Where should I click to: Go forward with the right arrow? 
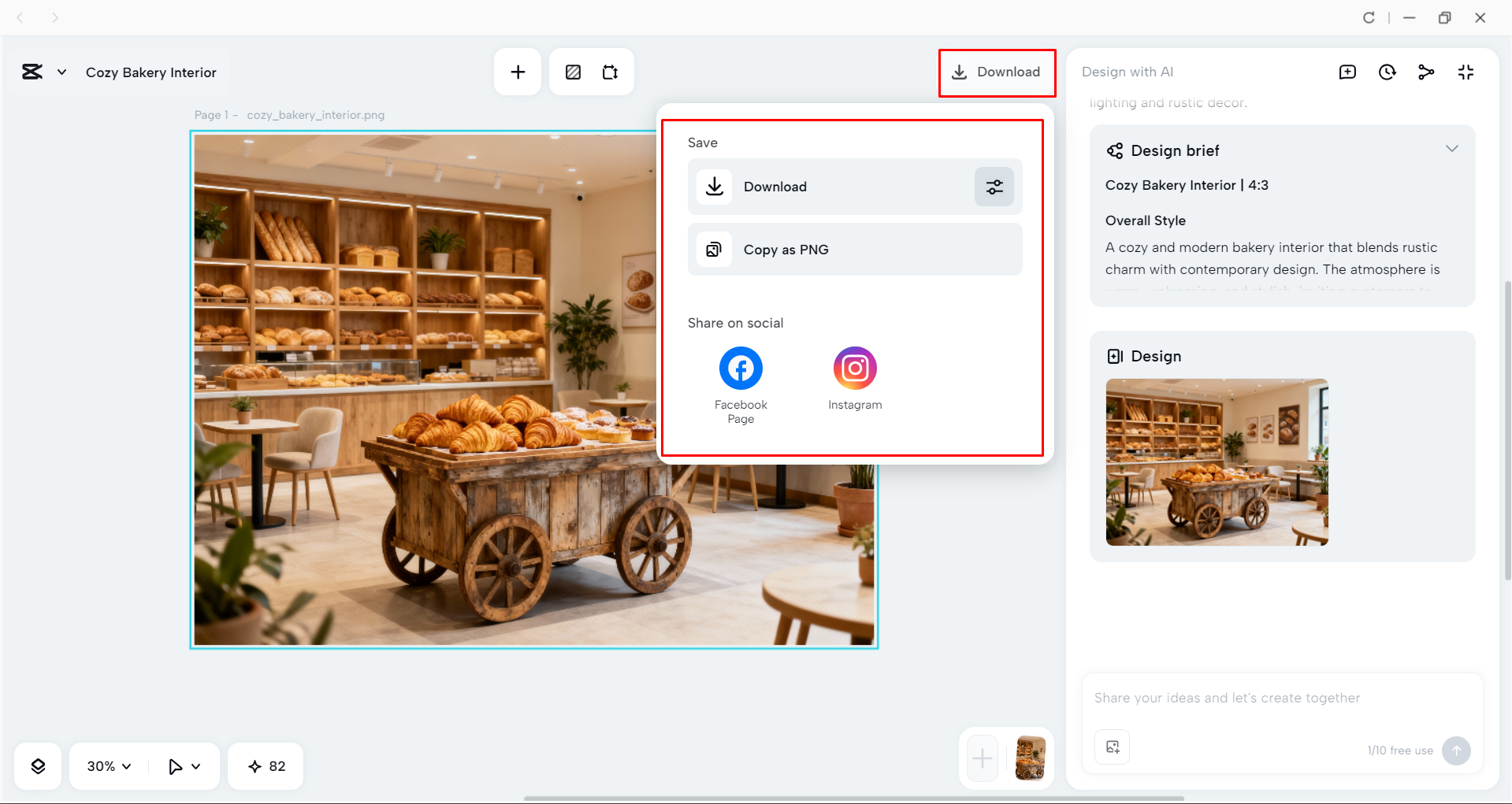[54, 17]
